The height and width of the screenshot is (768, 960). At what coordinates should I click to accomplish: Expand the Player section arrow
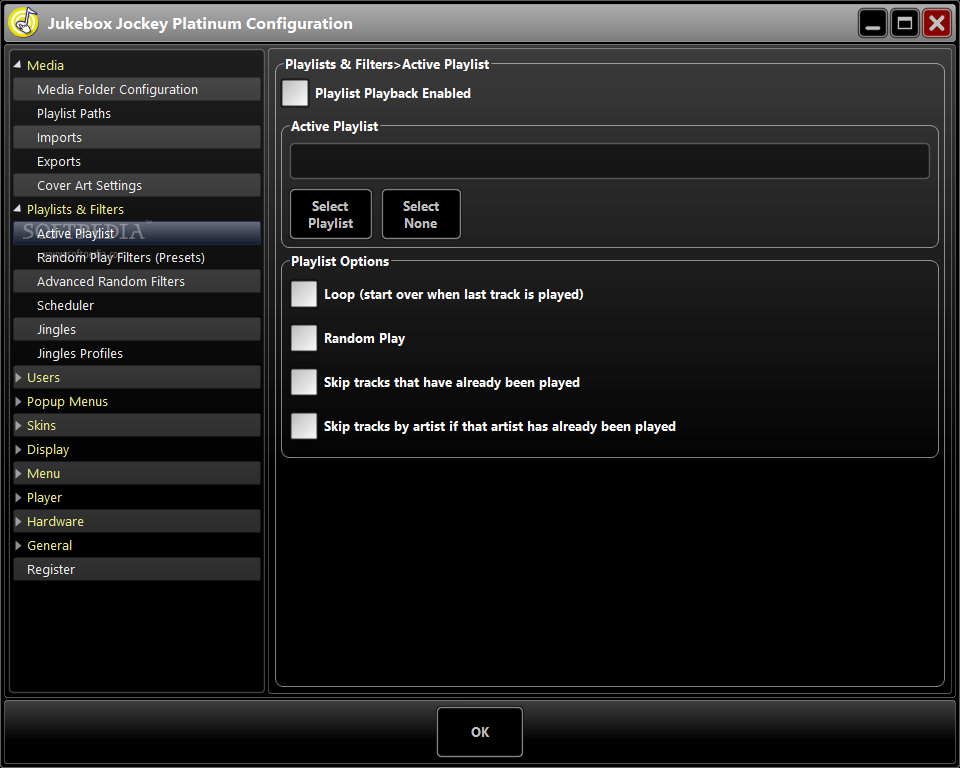(18, 497)
